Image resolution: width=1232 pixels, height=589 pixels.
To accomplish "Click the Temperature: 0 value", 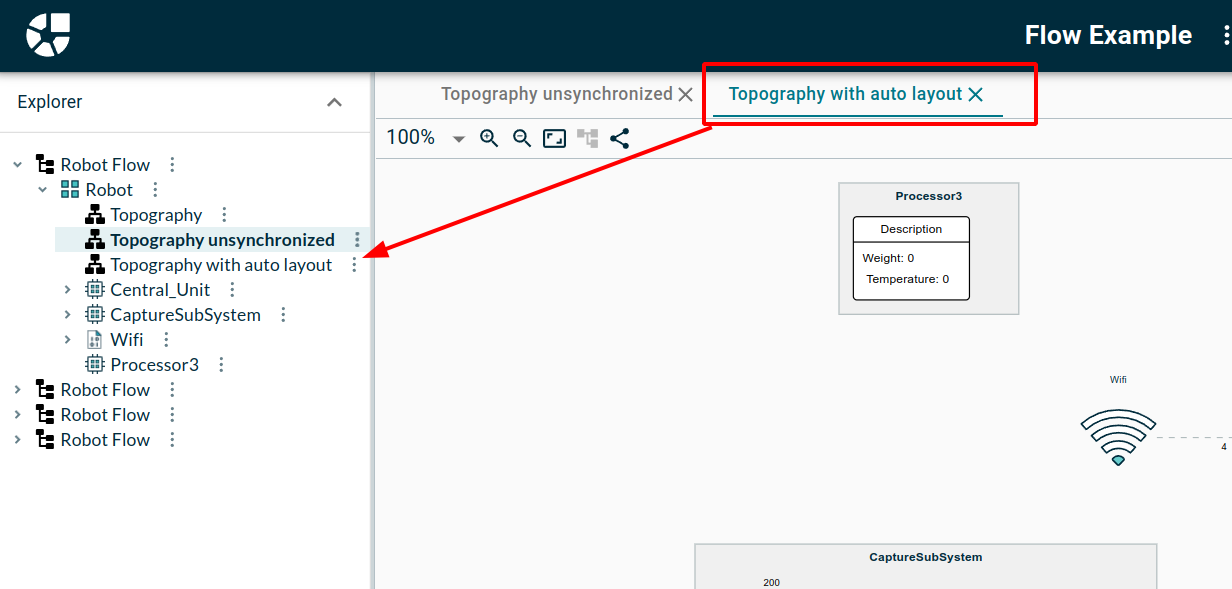I will point(908,279).
